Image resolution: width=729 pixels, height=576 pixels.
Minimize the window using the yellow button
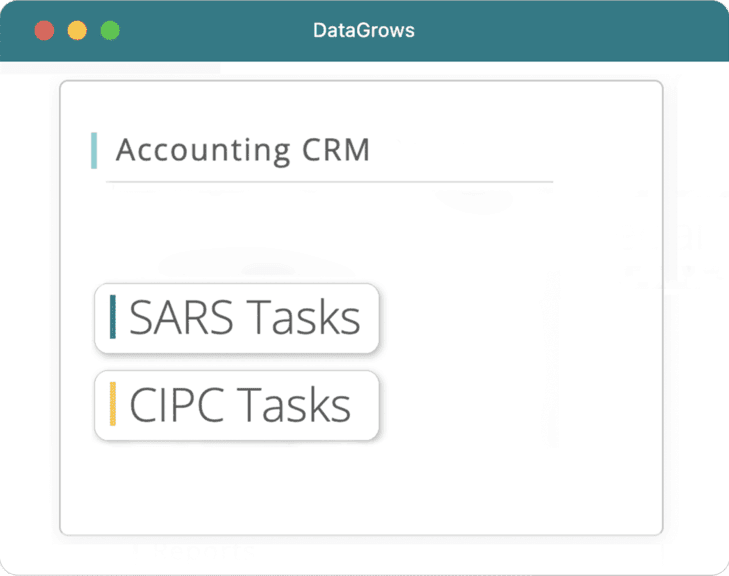point(77,30)
